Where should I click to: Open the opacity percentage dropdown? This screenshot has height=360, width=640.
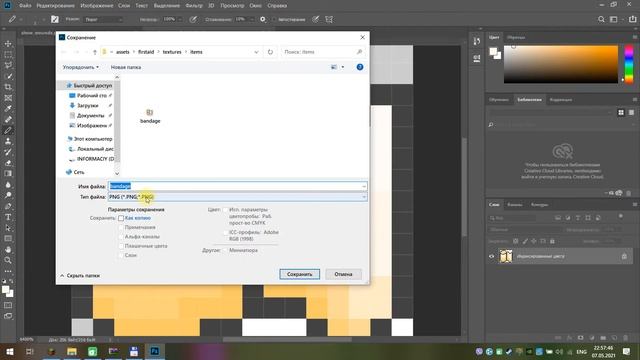(x=180, y=19)
